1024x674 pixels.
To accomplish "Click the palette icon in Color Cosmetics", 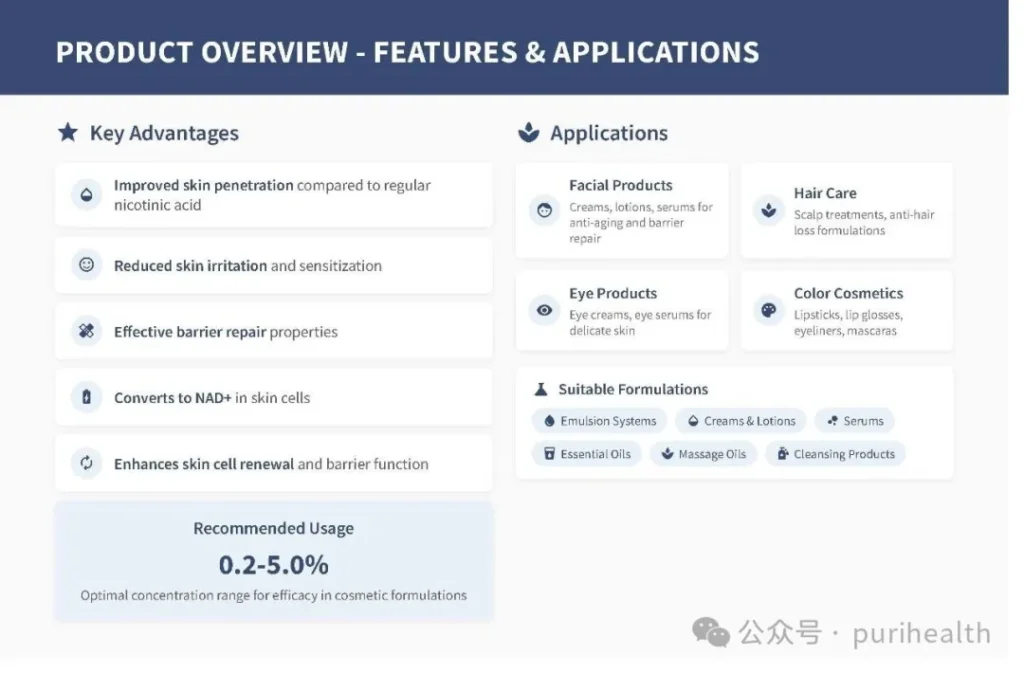I will [x=768, y=311].
